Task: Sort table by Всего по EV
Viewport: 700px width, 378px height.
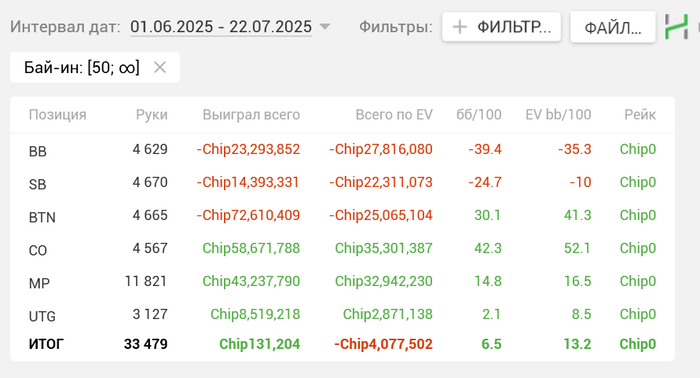Action: [x=394, y=115]
